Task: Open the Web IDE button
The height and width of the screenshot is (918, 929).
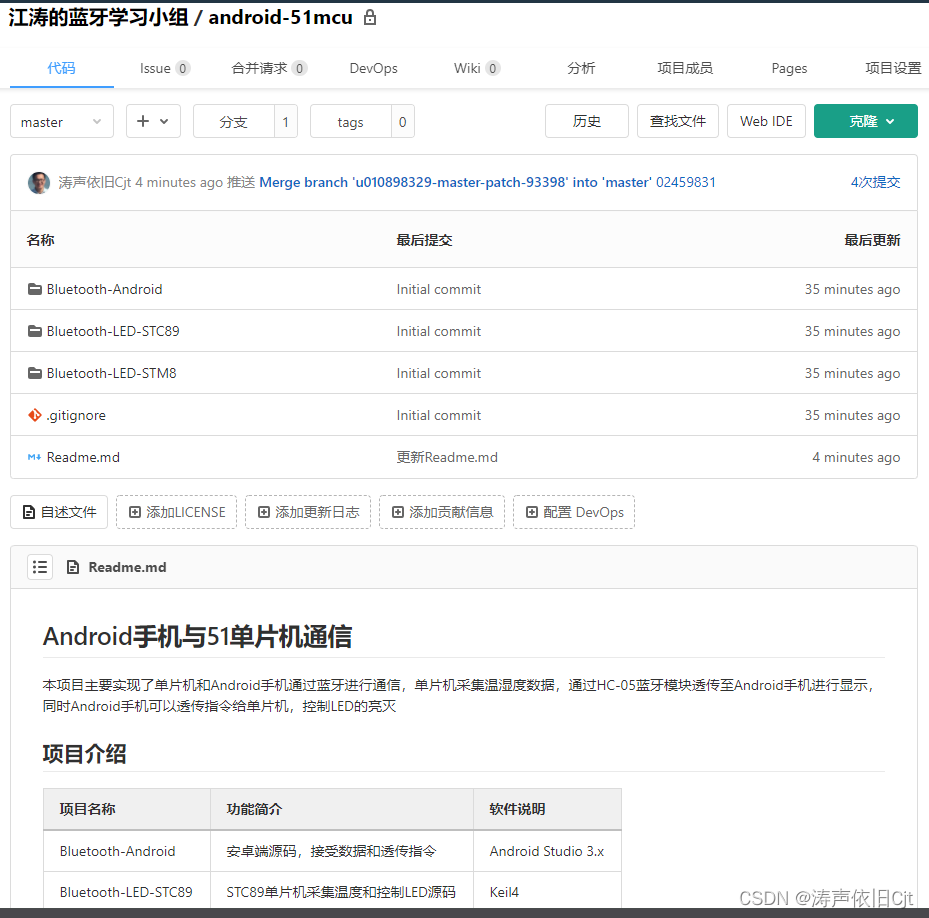Action: click(766, 121)
